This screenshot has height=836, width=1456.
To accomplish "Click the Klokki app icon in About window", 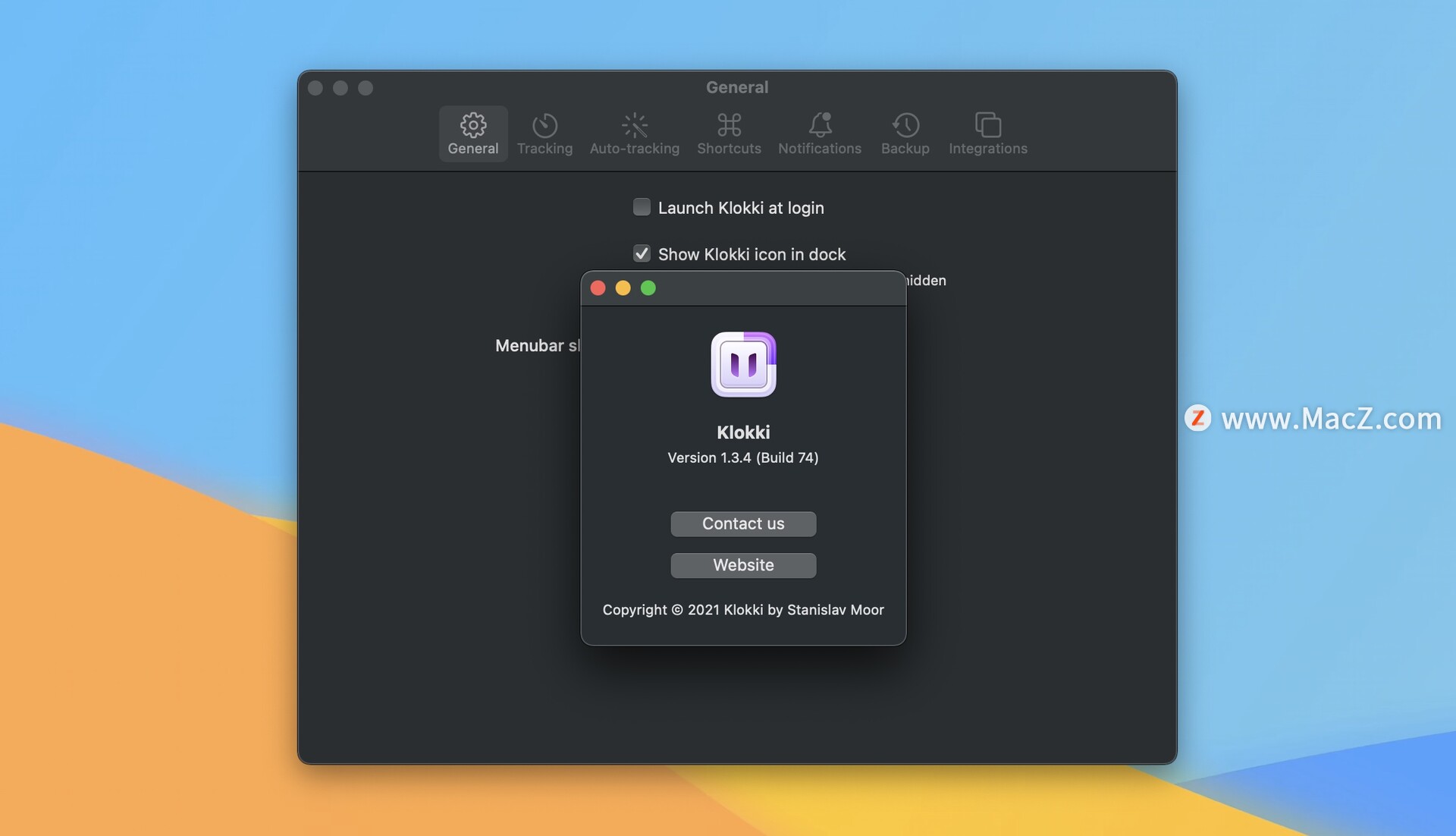I will (743, 364).
